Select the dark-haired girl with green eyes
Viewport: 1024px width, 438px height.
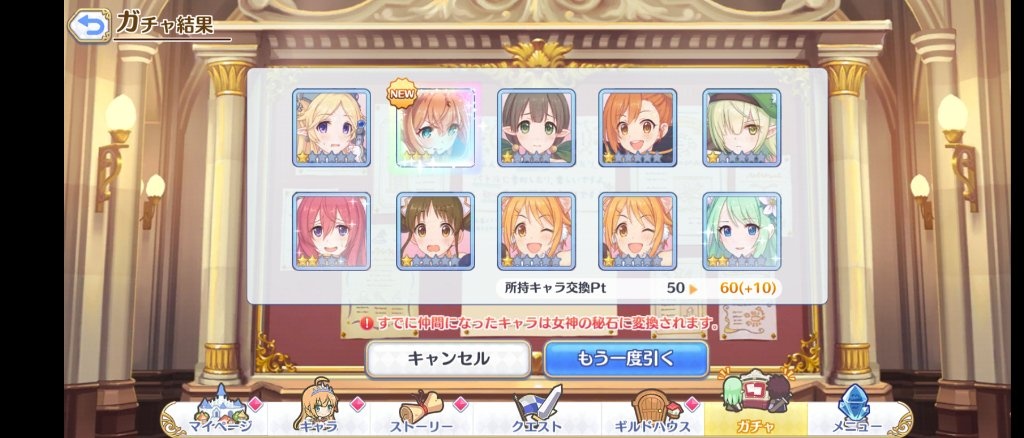(x=536, y=128)
